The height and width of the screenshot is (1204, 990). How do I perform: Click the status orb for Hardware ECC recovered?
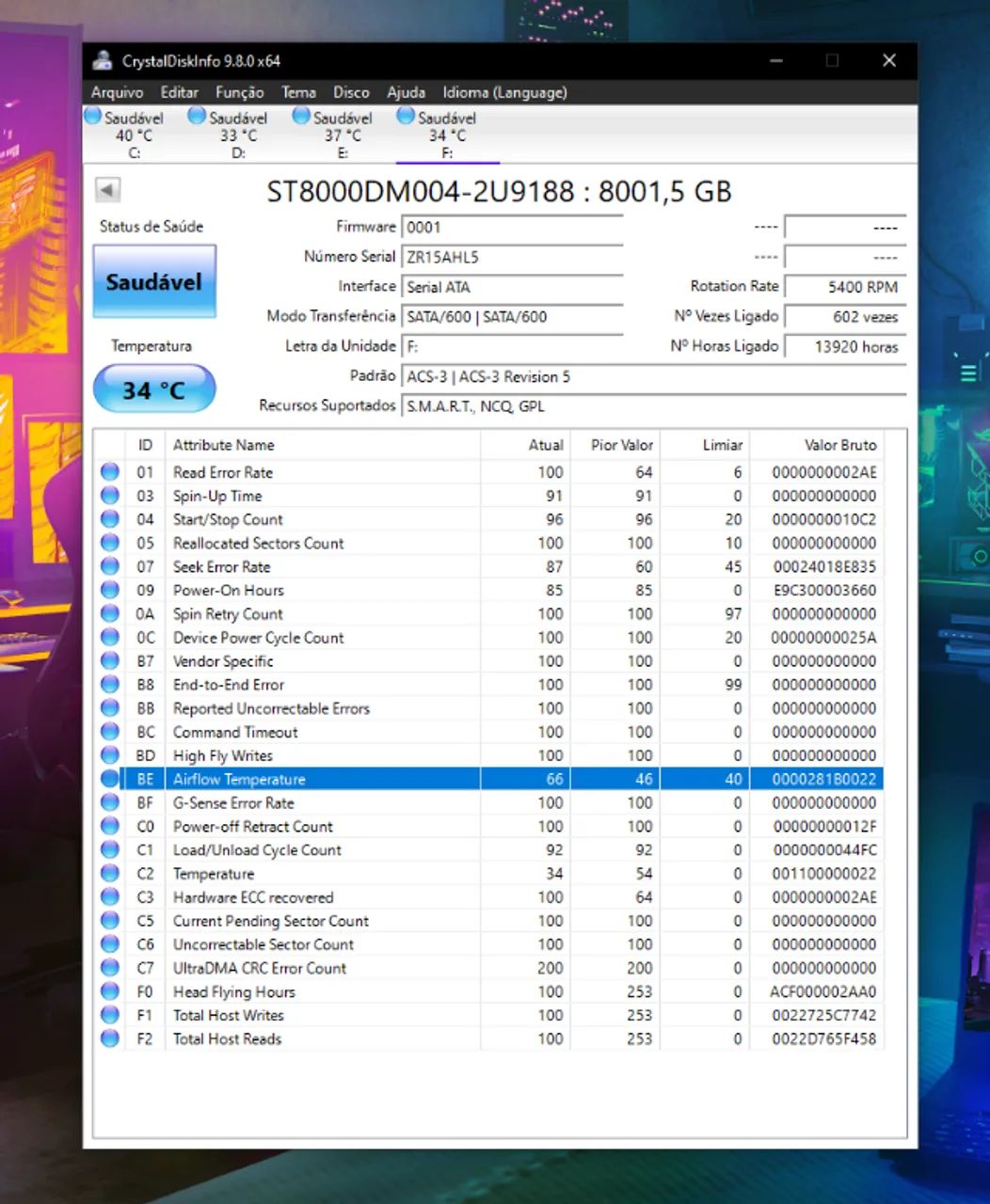[110, 897]
